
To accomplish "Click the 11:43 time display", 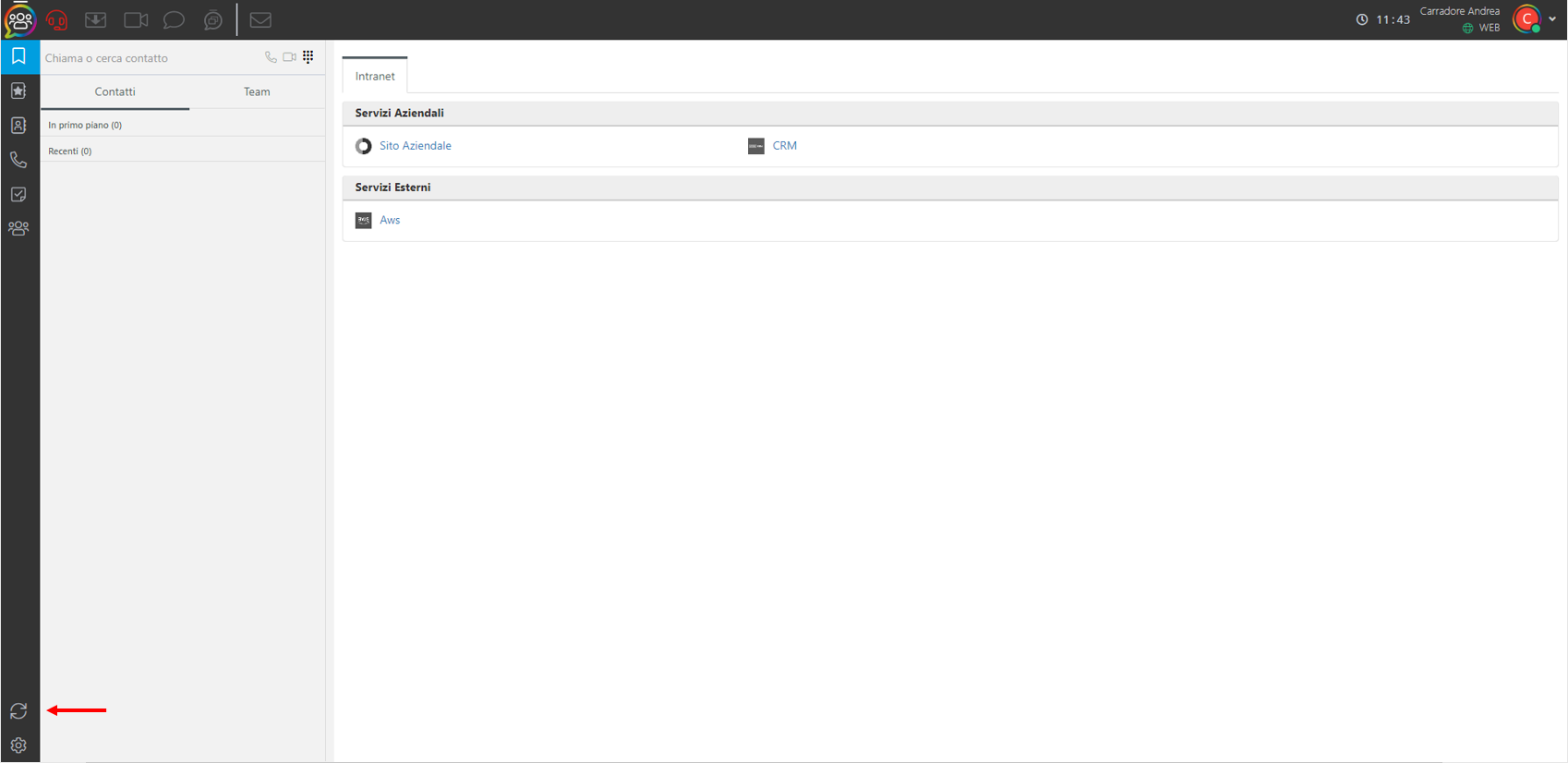I will pos(1393,19).
